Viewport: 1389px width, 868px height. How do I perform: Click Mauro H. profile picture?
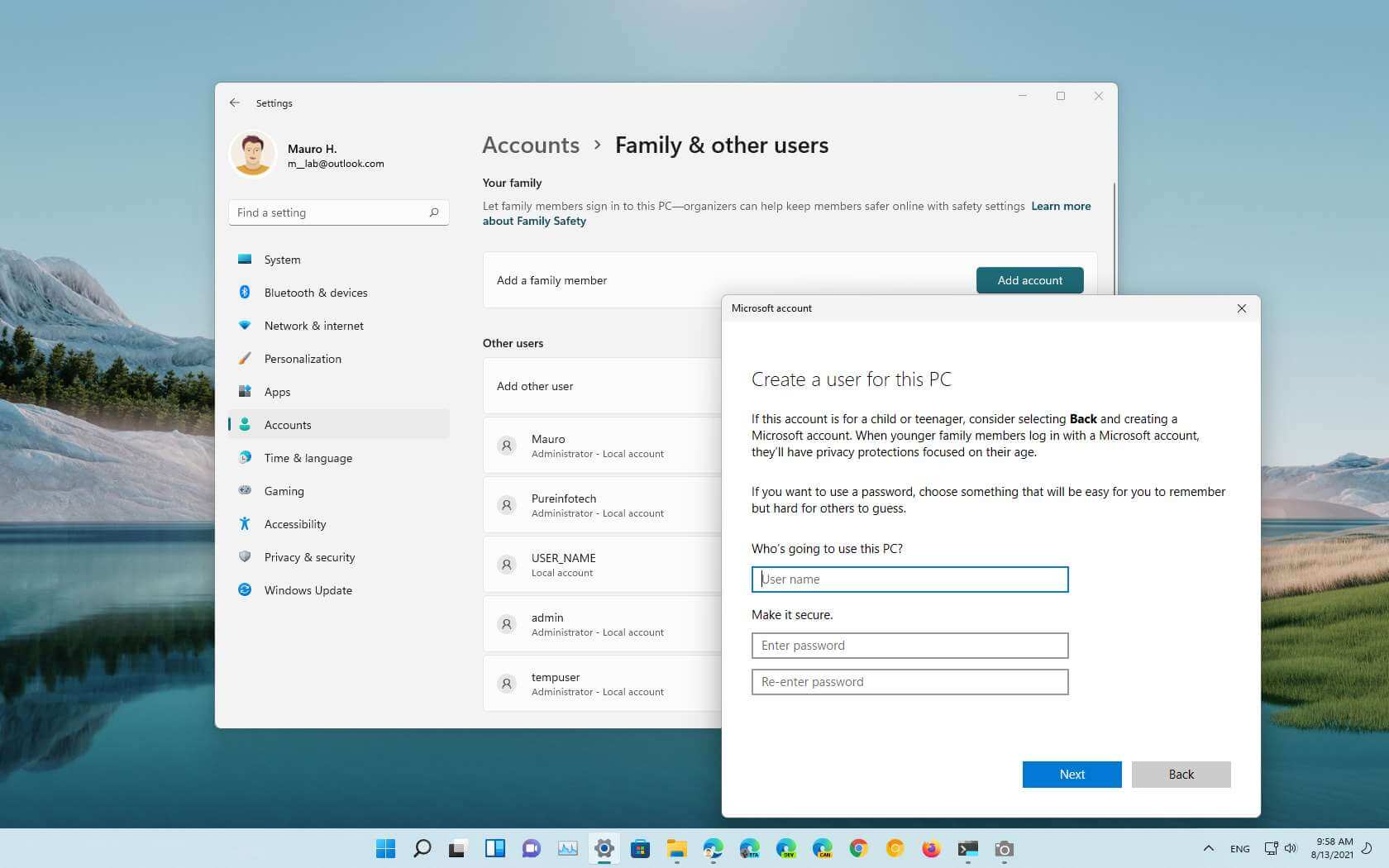point(252,154)
